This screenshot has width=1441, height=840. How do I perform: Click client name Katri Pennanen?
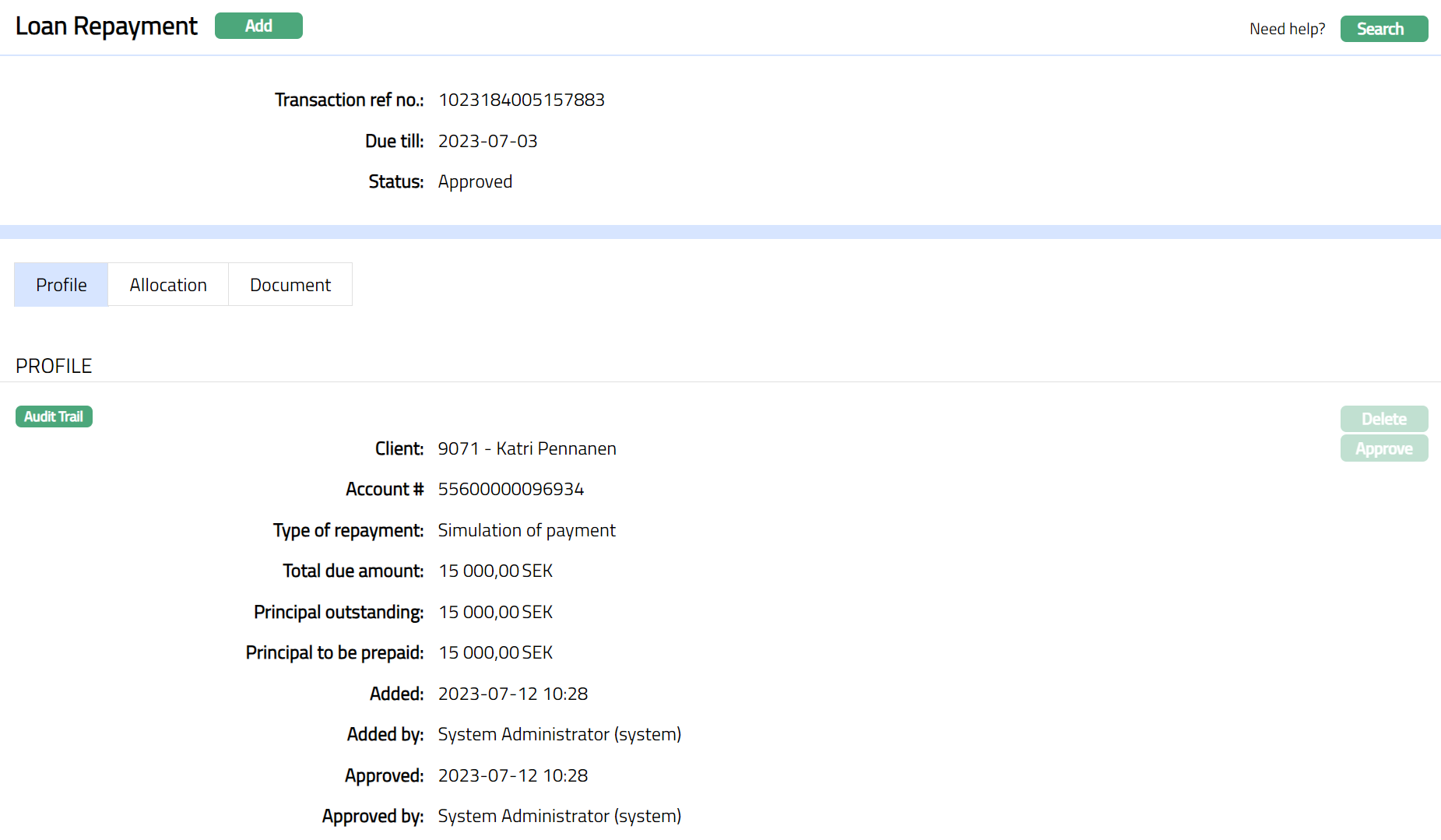556,448
